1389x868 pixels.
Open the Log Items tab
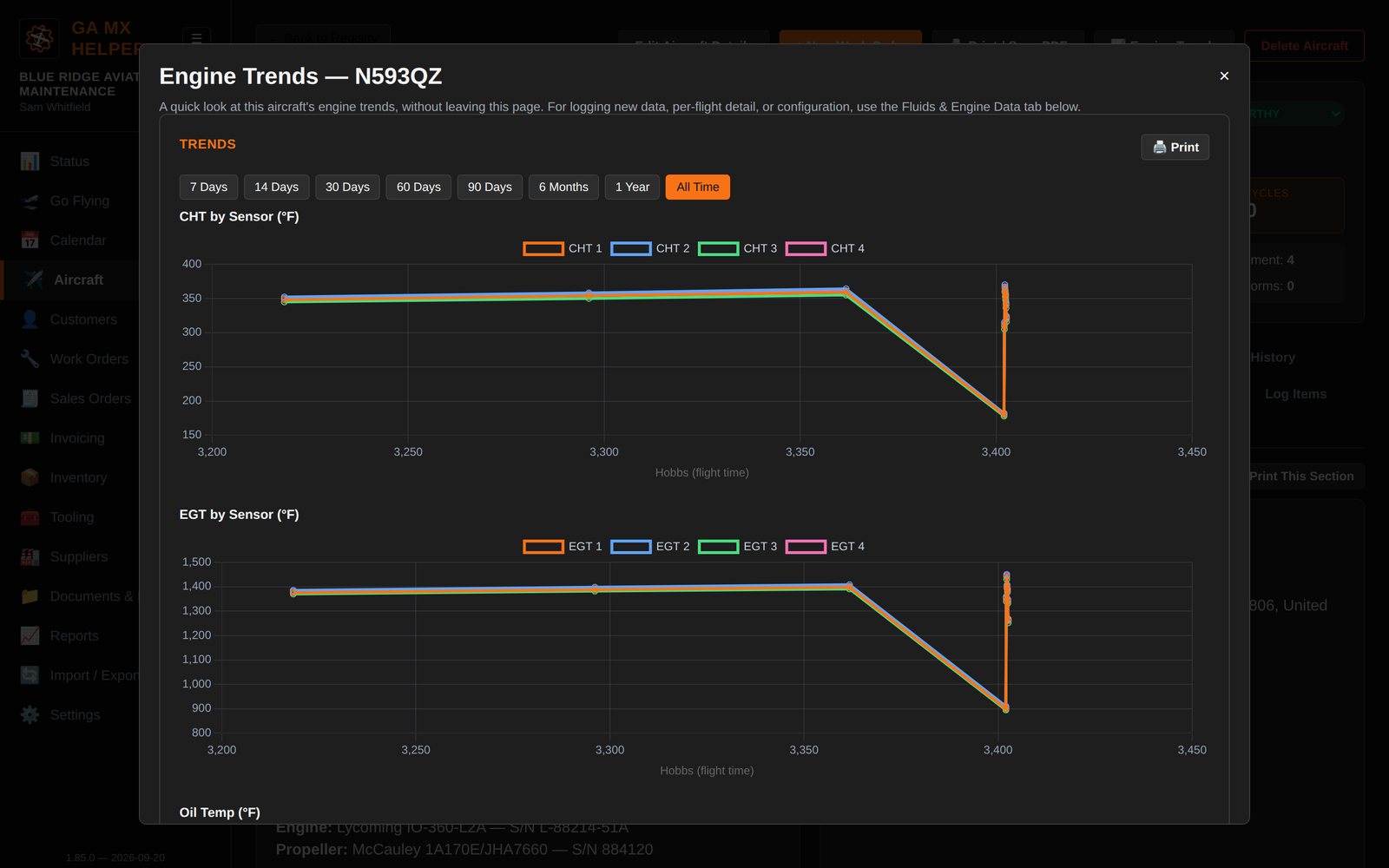(x=1295, y=394)
